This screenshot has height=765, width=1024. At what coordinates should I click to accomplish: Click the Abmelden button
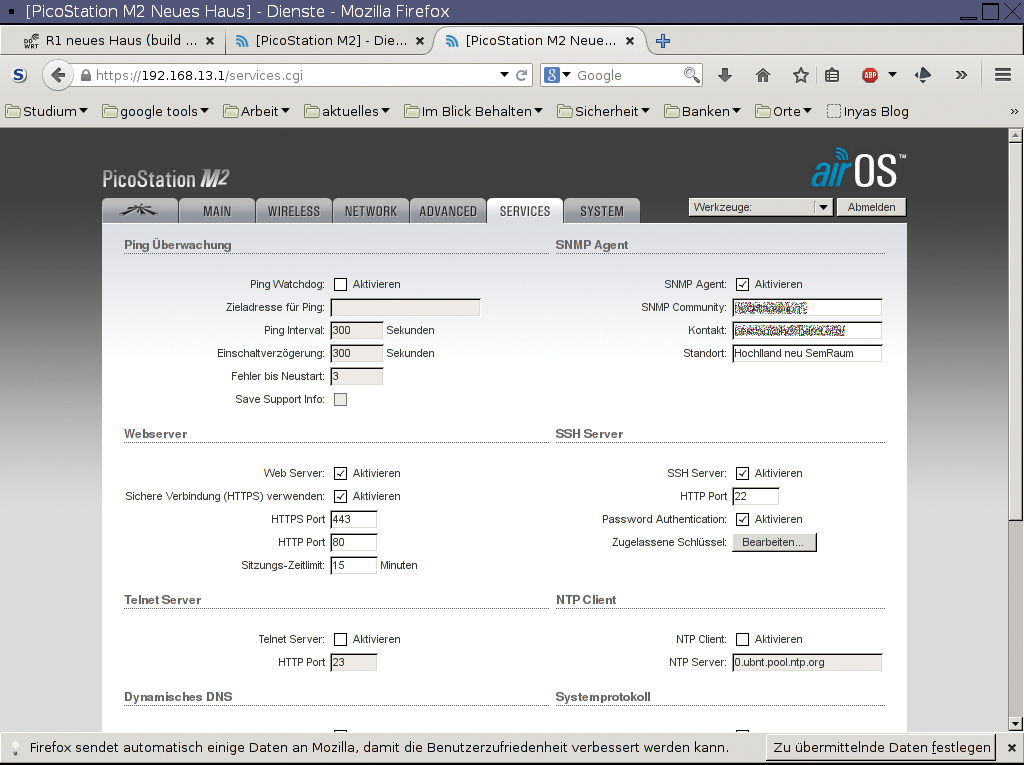click(872, 207)
